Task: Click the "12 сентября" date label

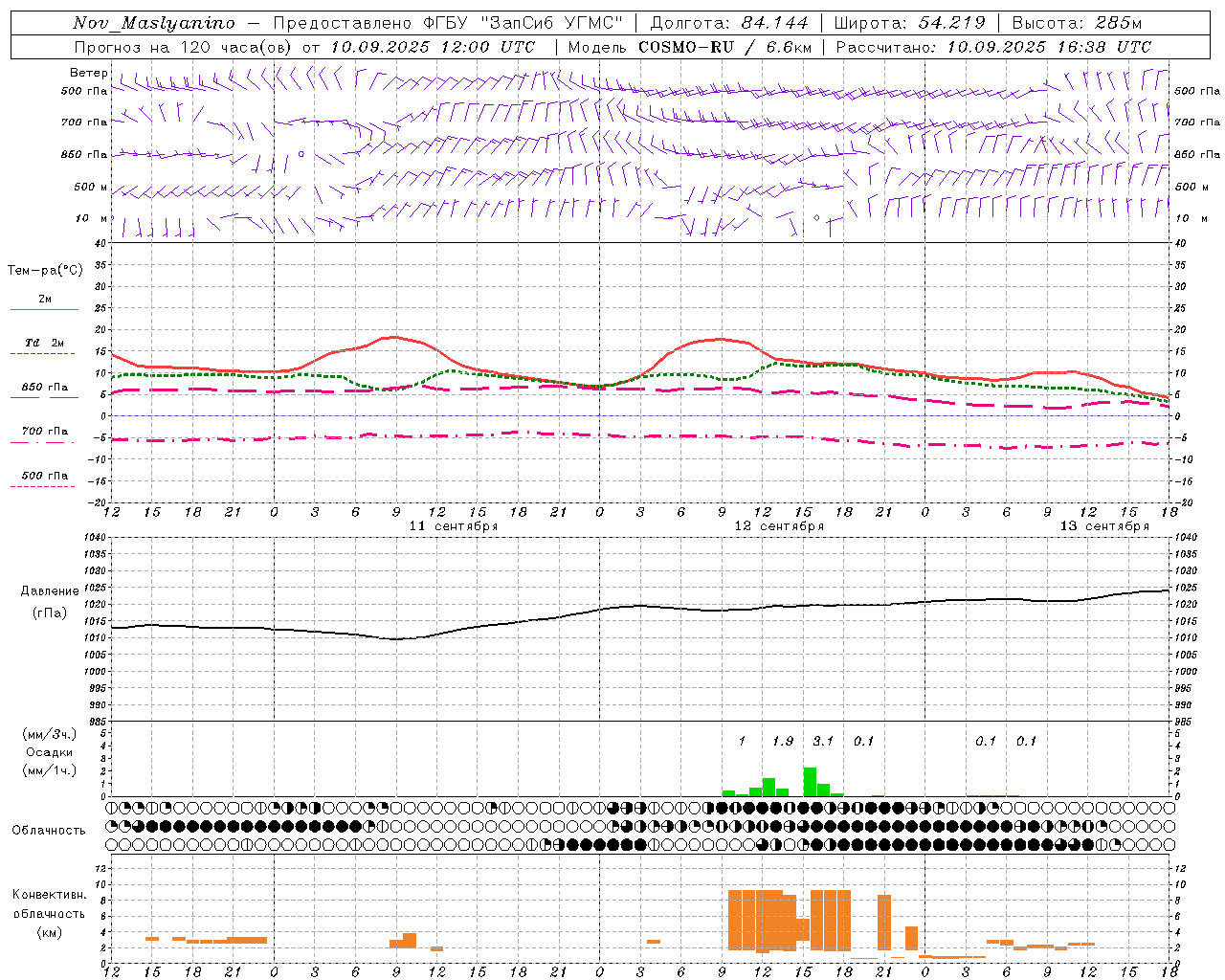Action: (779, 526)
